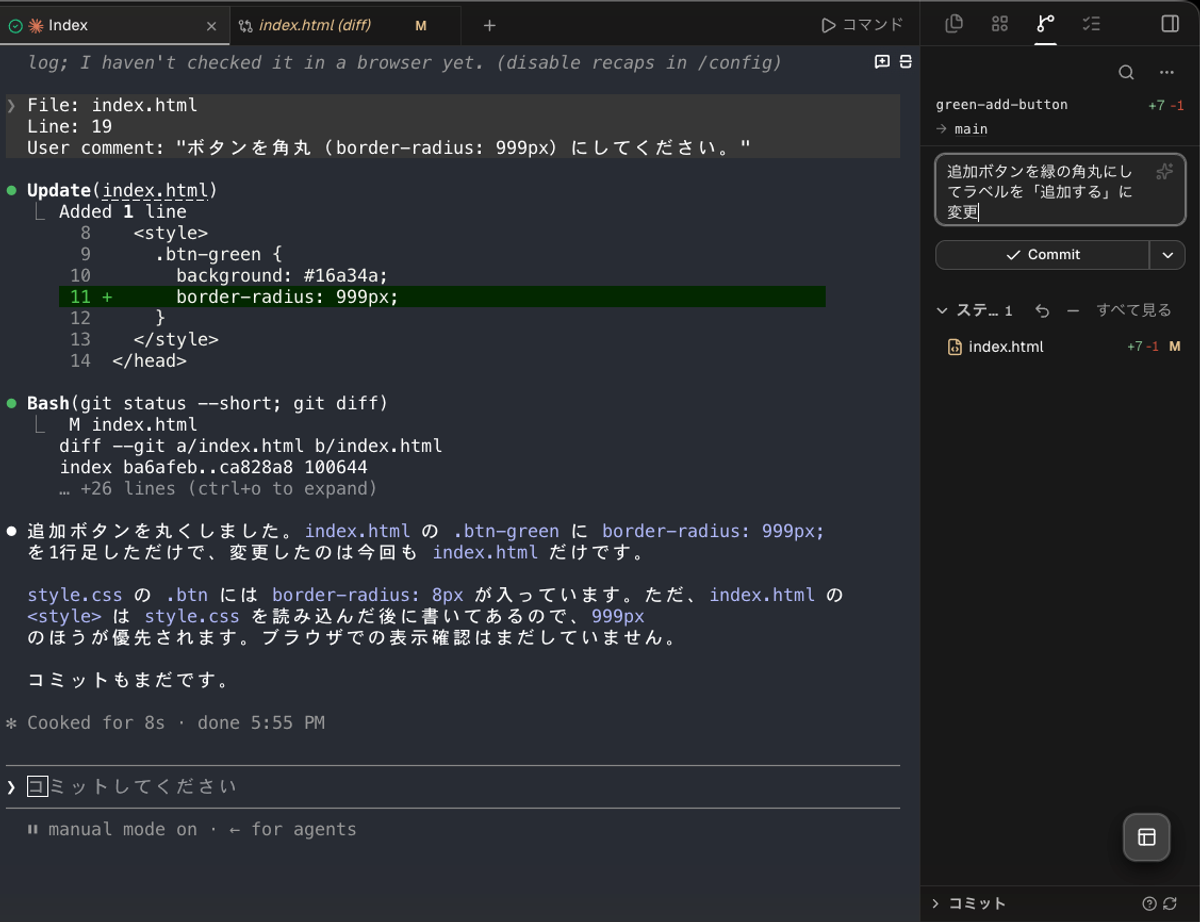The image size is (1200, 922).
Task: Click the main target branch link
Action: 971,129
